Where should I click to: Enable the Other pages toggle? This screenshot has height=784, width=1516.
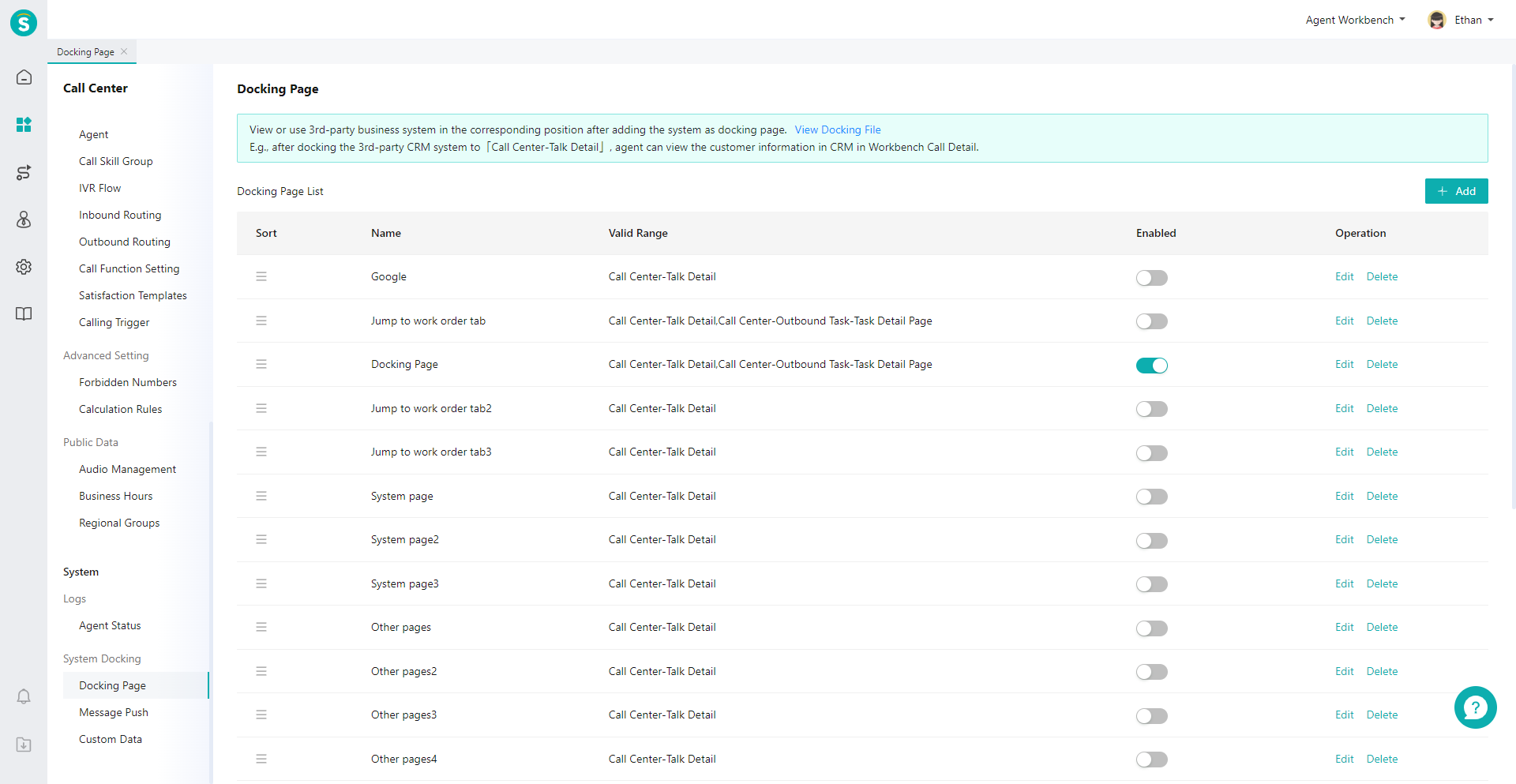pos(1152,628)
